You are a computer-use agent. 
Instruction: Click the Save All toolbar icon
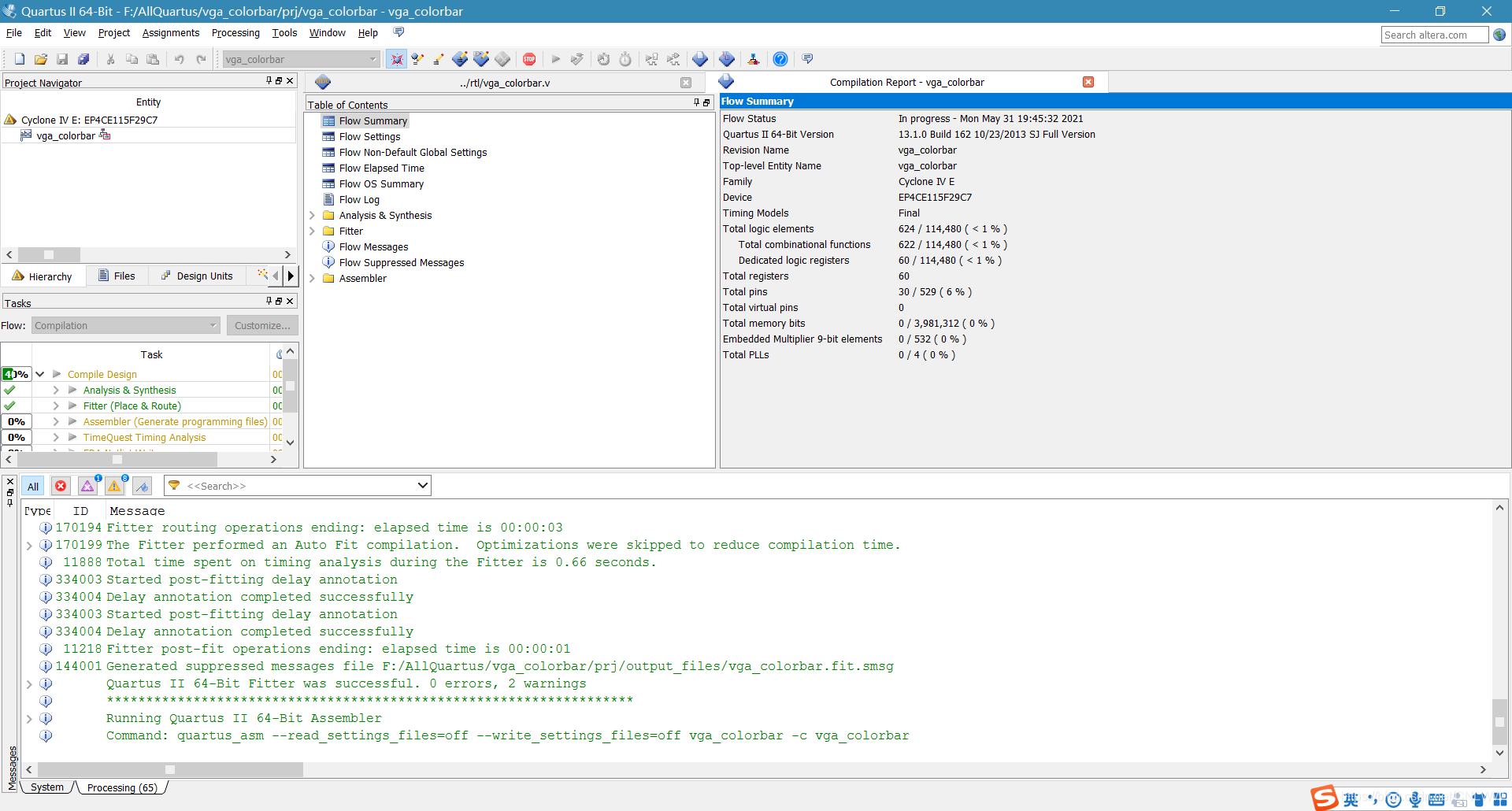point(83,59)
